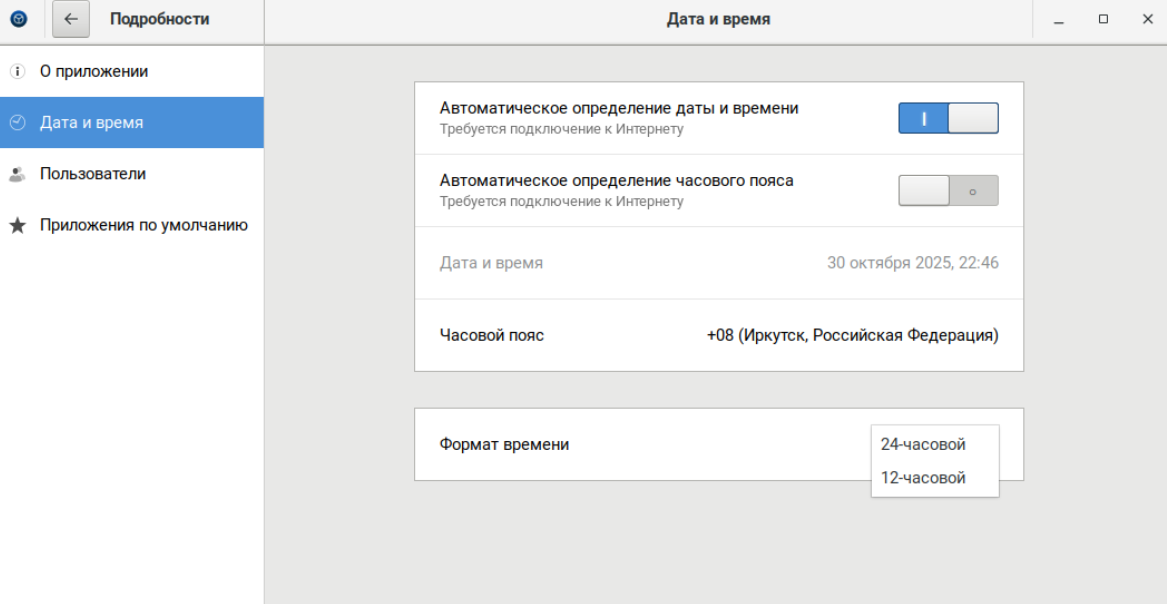Click the back arrow button in header
Image resolution: width=1167 pixels, height=604 pixels.
point(71,19)
